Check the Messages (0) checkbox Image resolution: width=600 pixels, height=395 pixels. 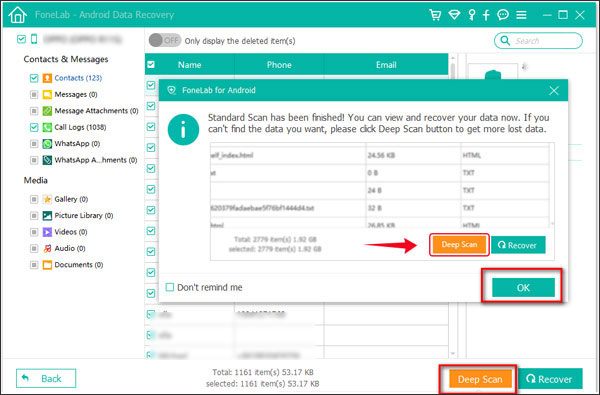(x=34, y=95)
